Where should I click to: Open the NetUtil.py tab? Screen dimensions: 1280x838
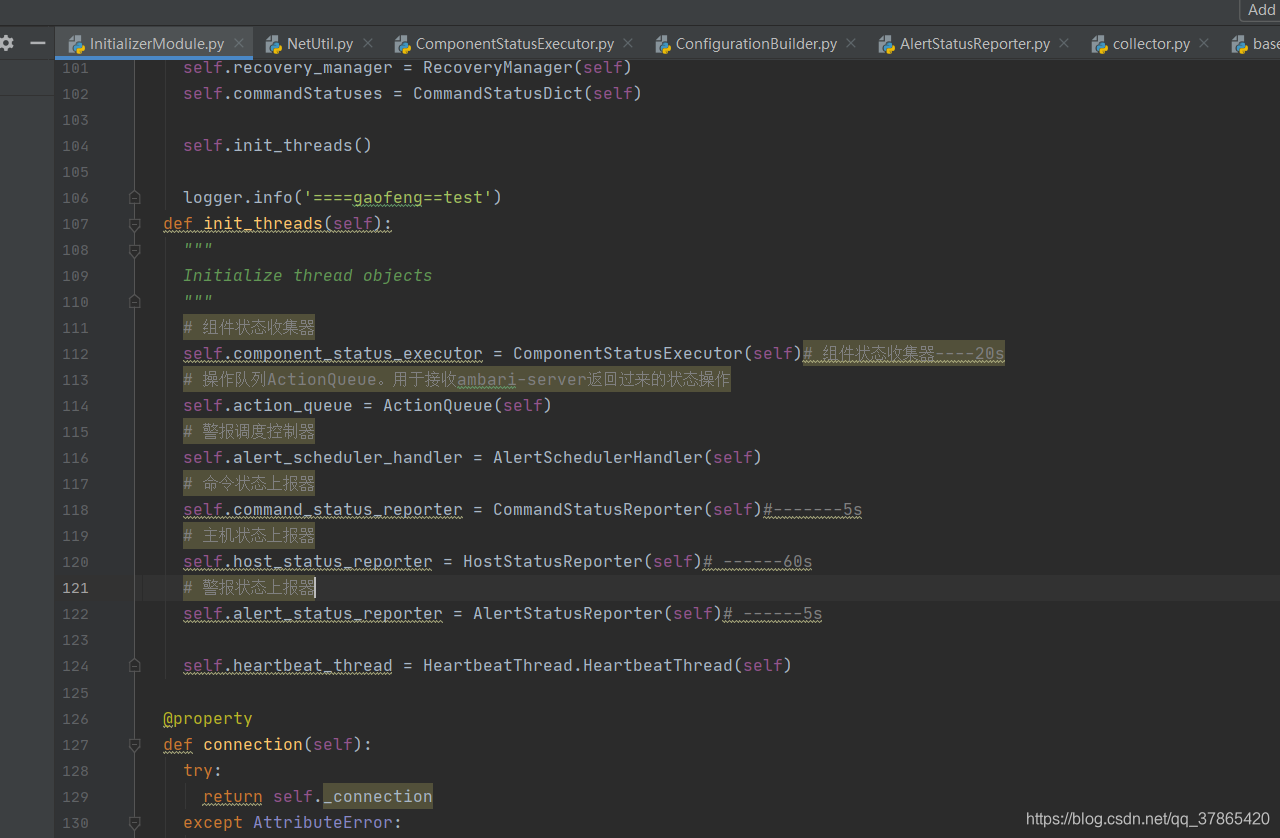pos(319,44)
